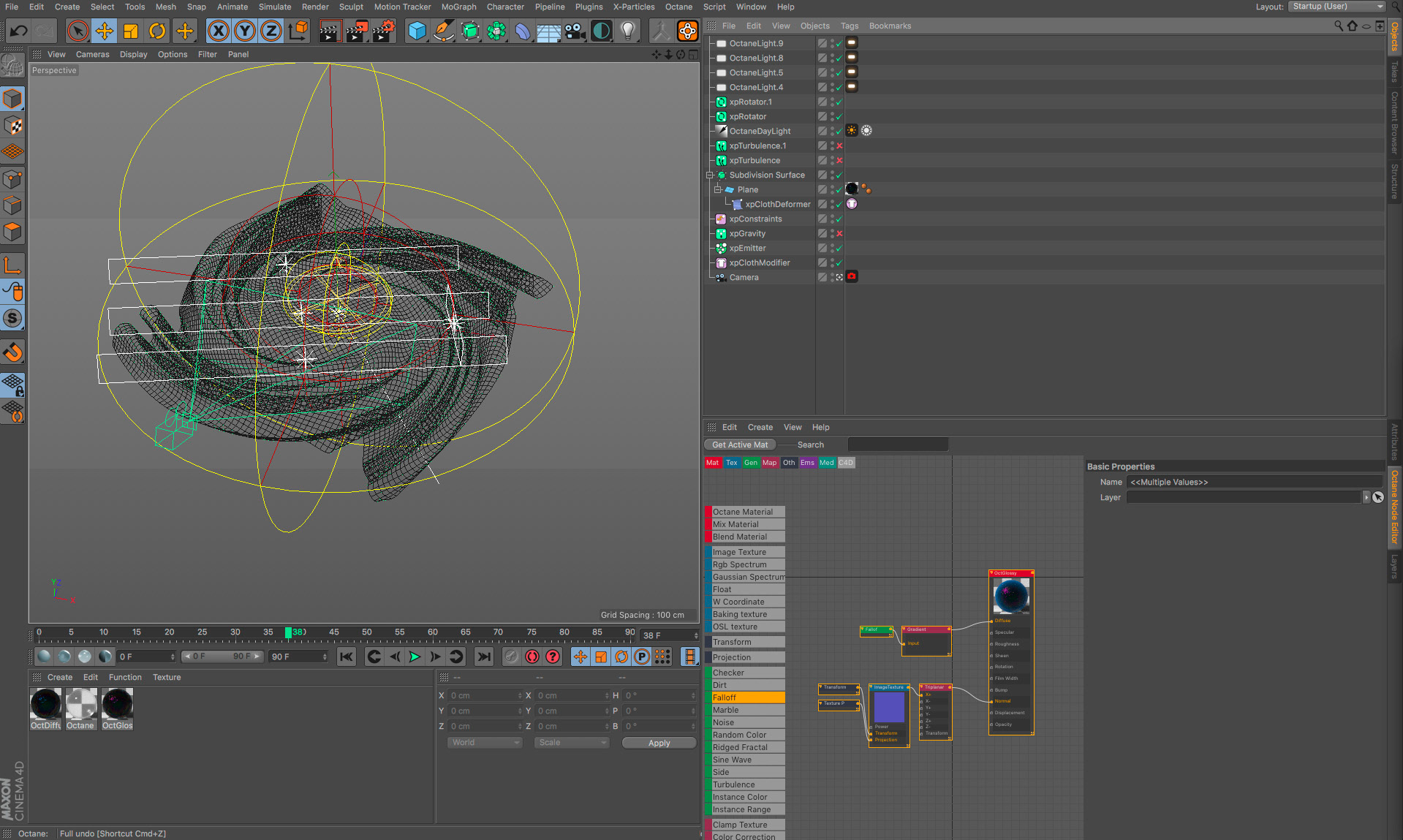
Task: Open the World coordinate dropdown
Action: click(485, 743)
